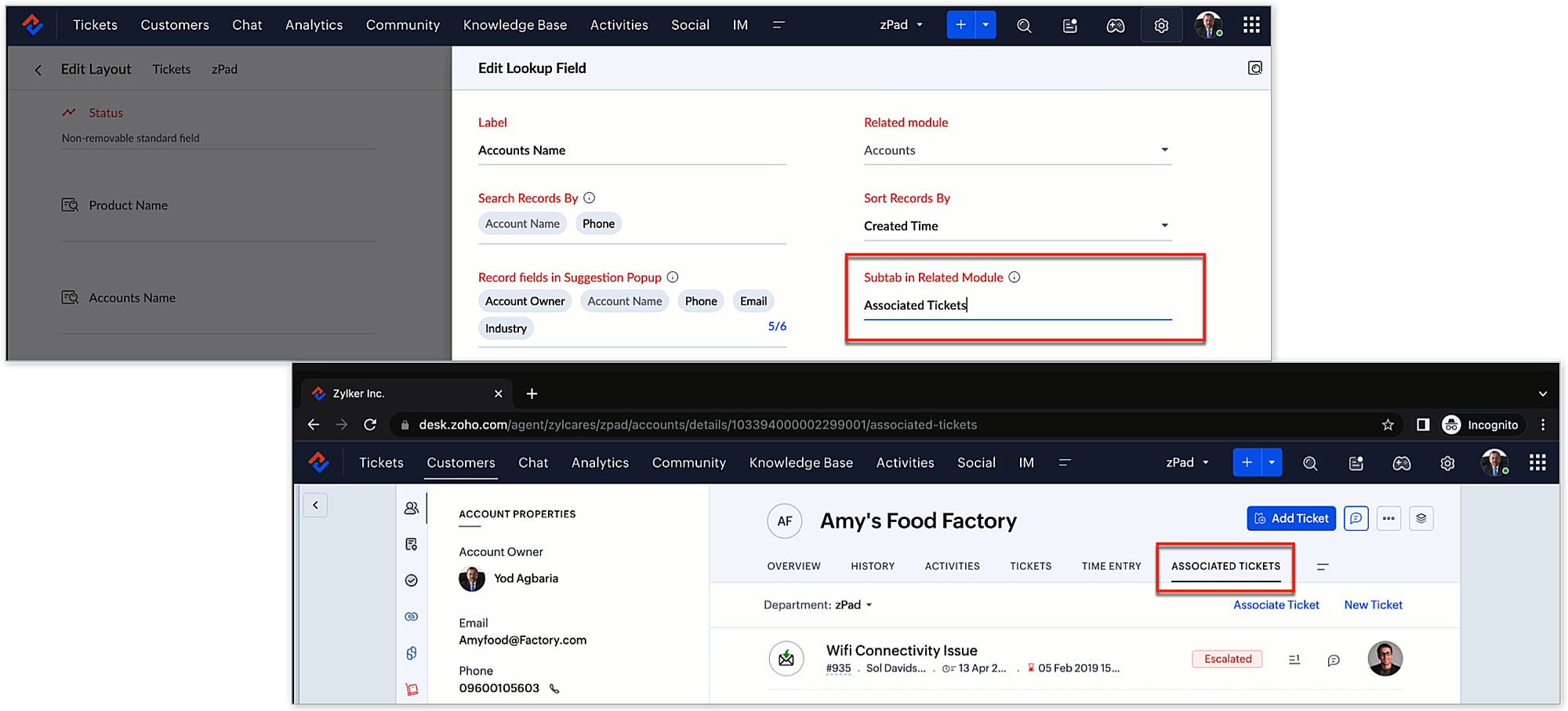This screenshot has width=1568, height=711.
Task: Click the Add Ticket button
Action: 1291,518
